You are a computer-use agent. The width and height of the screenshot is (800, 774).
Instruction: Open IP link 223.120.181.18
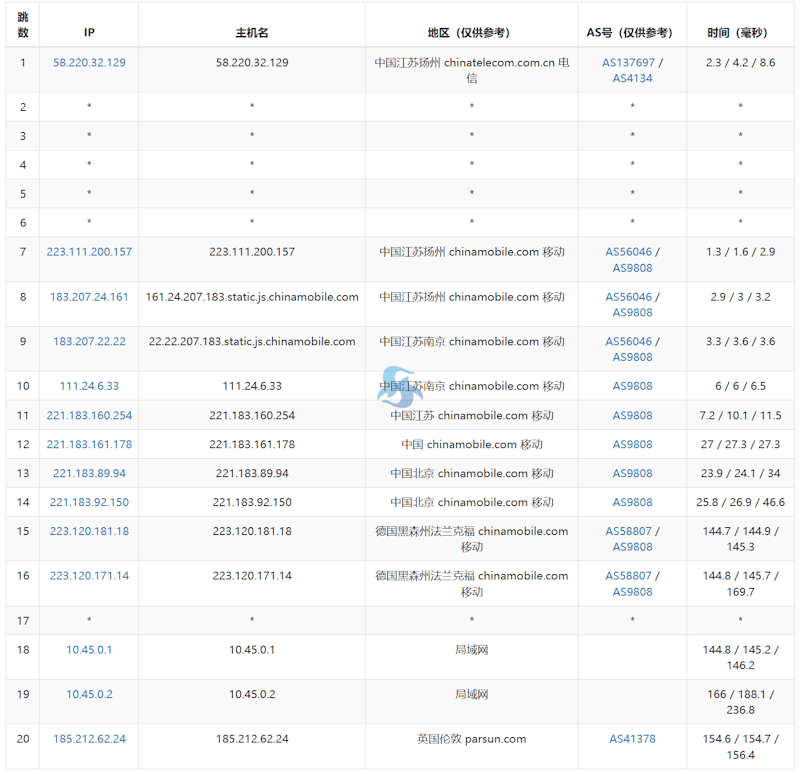(89, 531)
